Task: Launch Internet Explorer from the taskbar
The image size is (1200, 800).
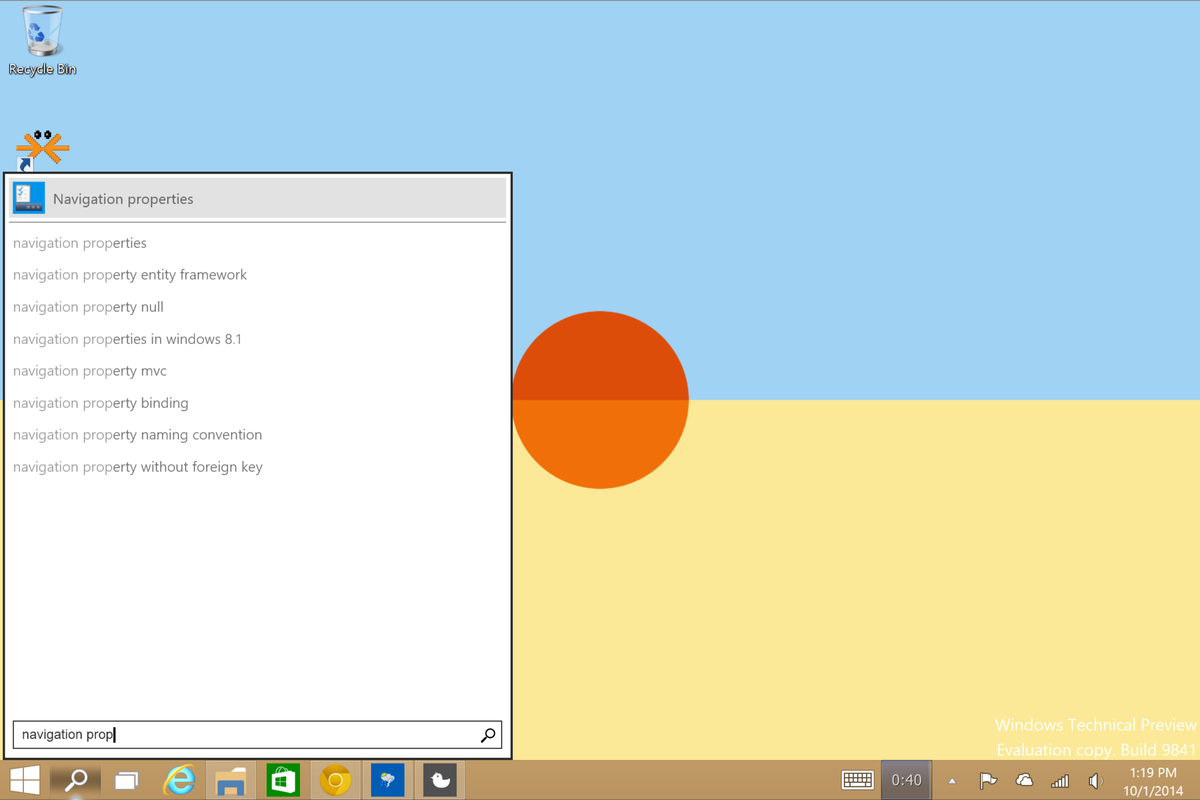Action: click(178, 779)
